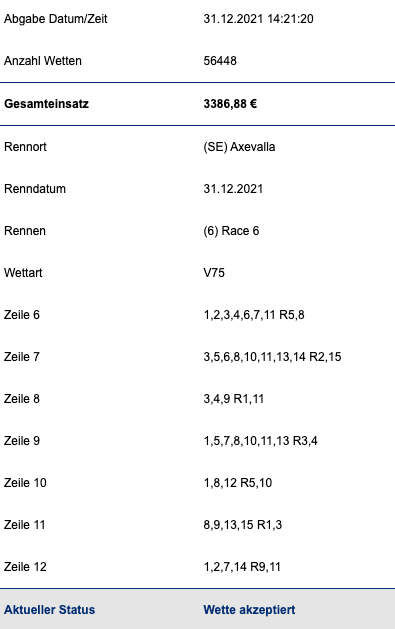This screenshot has height=629, width=395.
Task: Click the Gesamteinsatz heading
Action: (47, 104)
